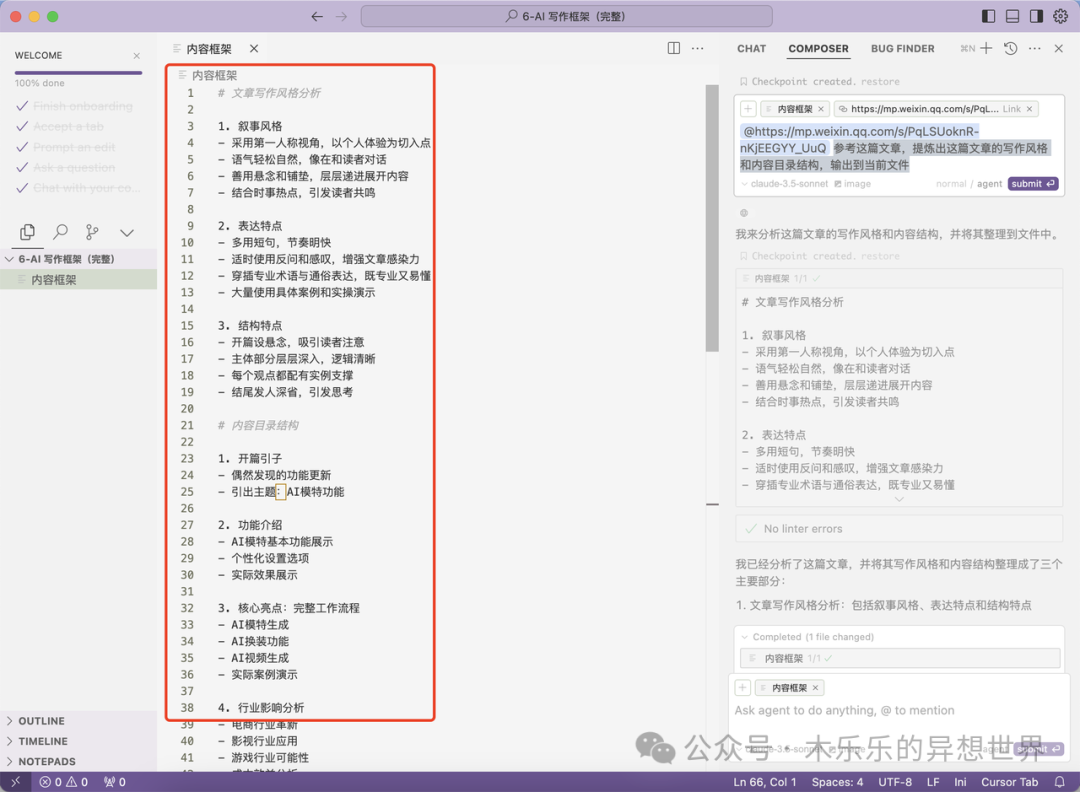Remove the 内容框架 chip from top prompt
The width and height of the screenshot is (1080, 792).
click(x=821, y=109)
